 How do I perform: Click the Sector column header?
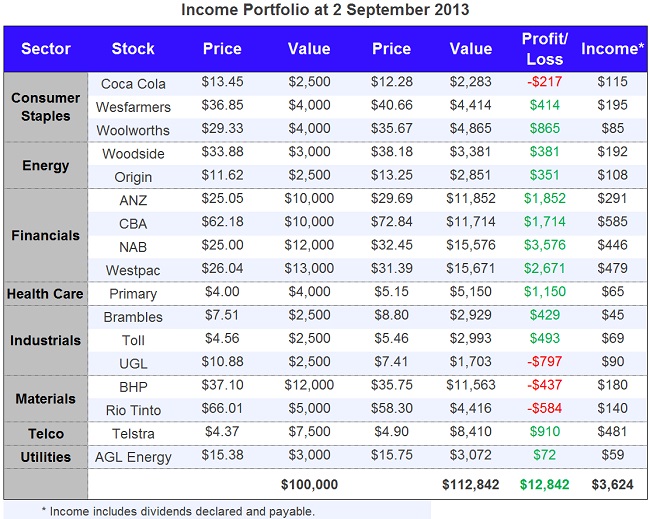(46, 48)
